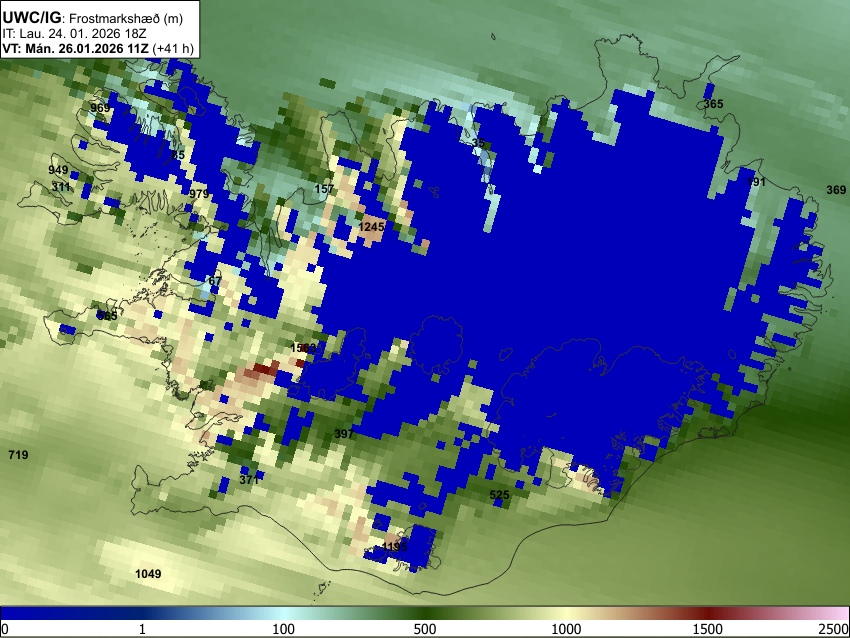Viewport: 850px width, 638px height.
Task: Click the color scale tick label 0
Action: coord(5,629)
